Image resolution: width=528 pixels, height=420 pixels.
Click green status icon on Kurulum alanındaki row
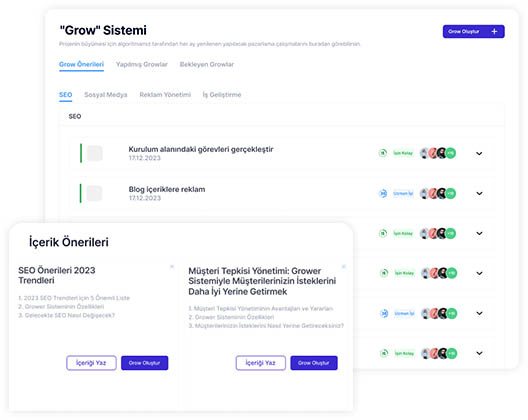(x=383, y=153)
